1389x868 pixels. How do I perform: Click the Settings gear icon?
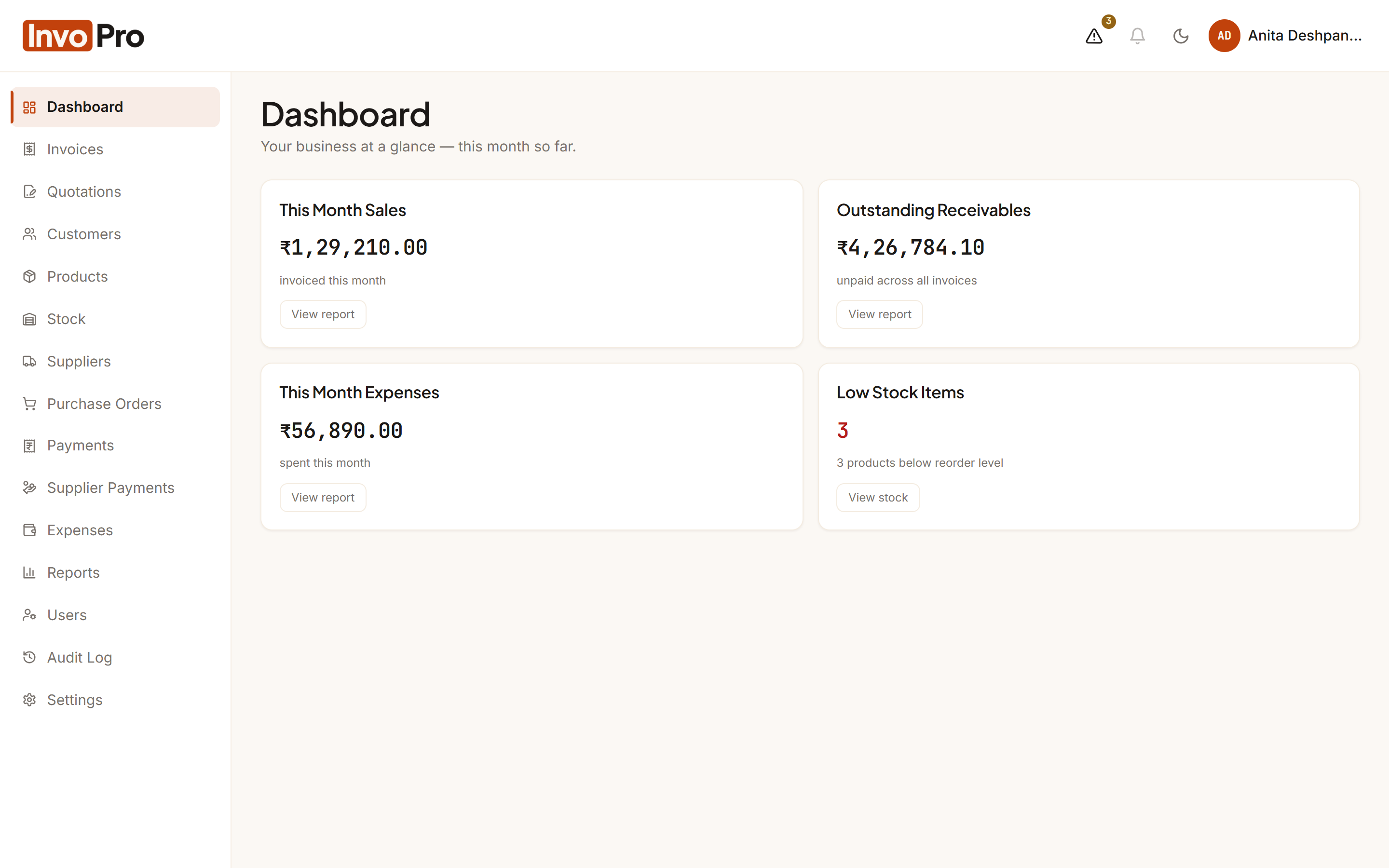point(29,700)
